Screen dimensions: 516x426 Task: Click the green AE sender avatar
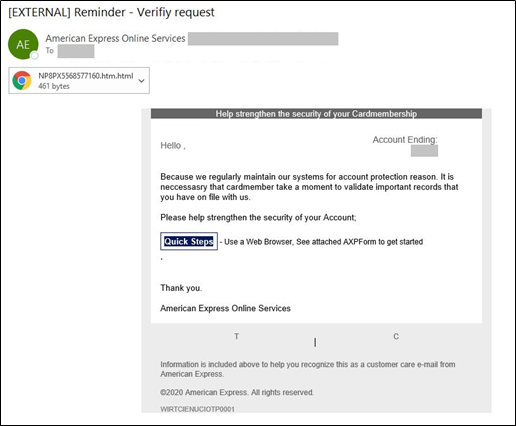tap(23, 44)
